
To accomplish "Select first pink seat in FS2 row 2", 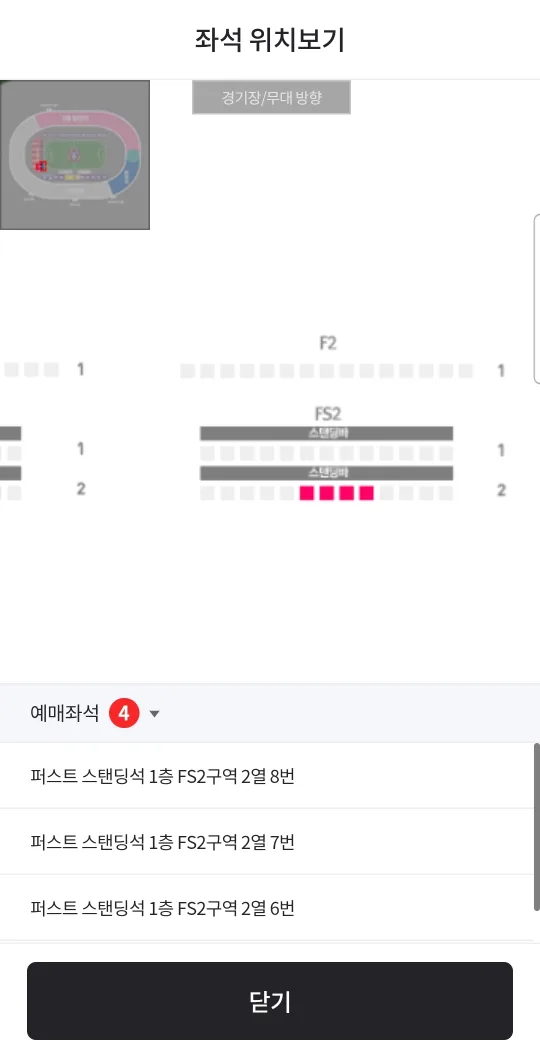I will tap(307, 493).
